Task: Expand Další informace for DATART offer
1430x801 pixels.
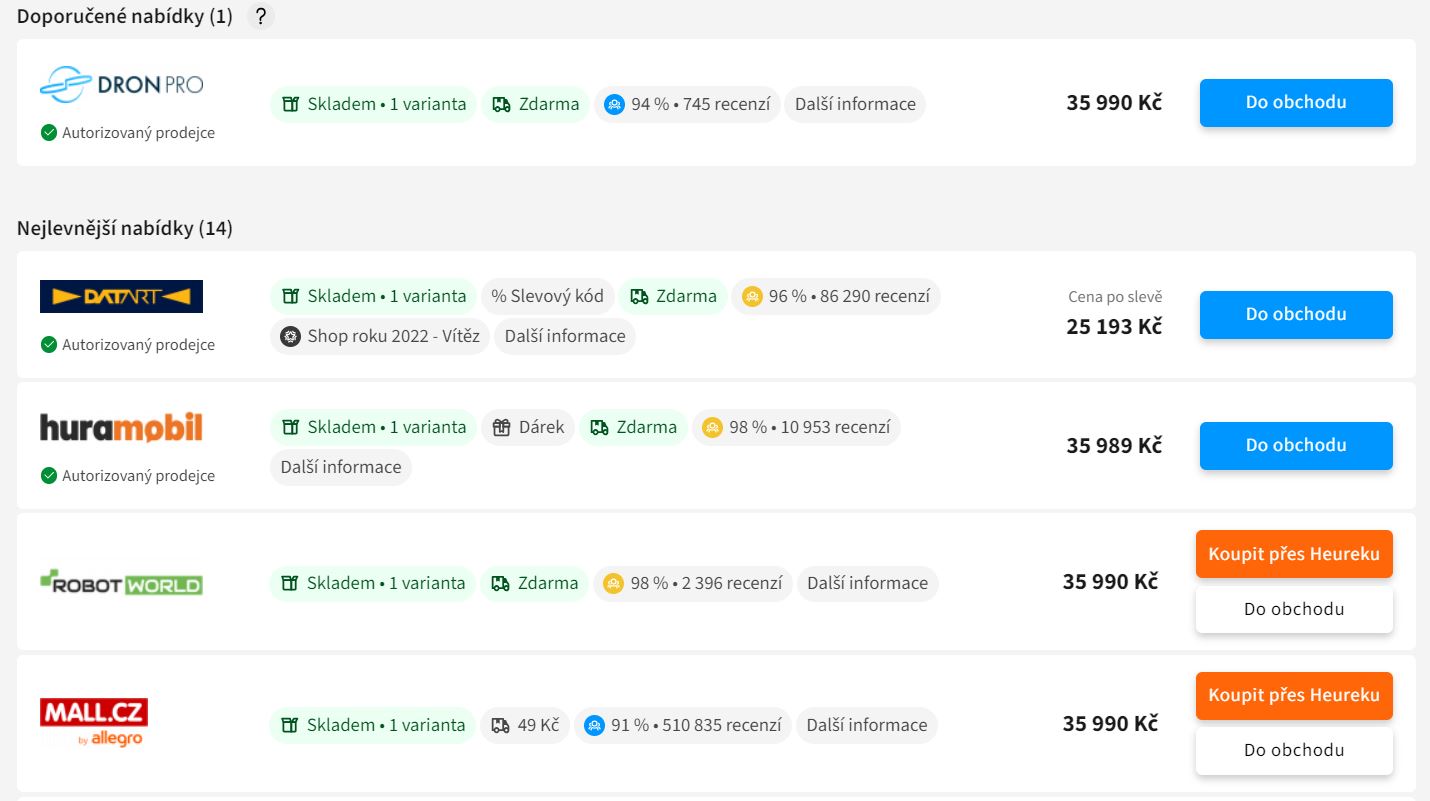Action: (x=564, y=336)
